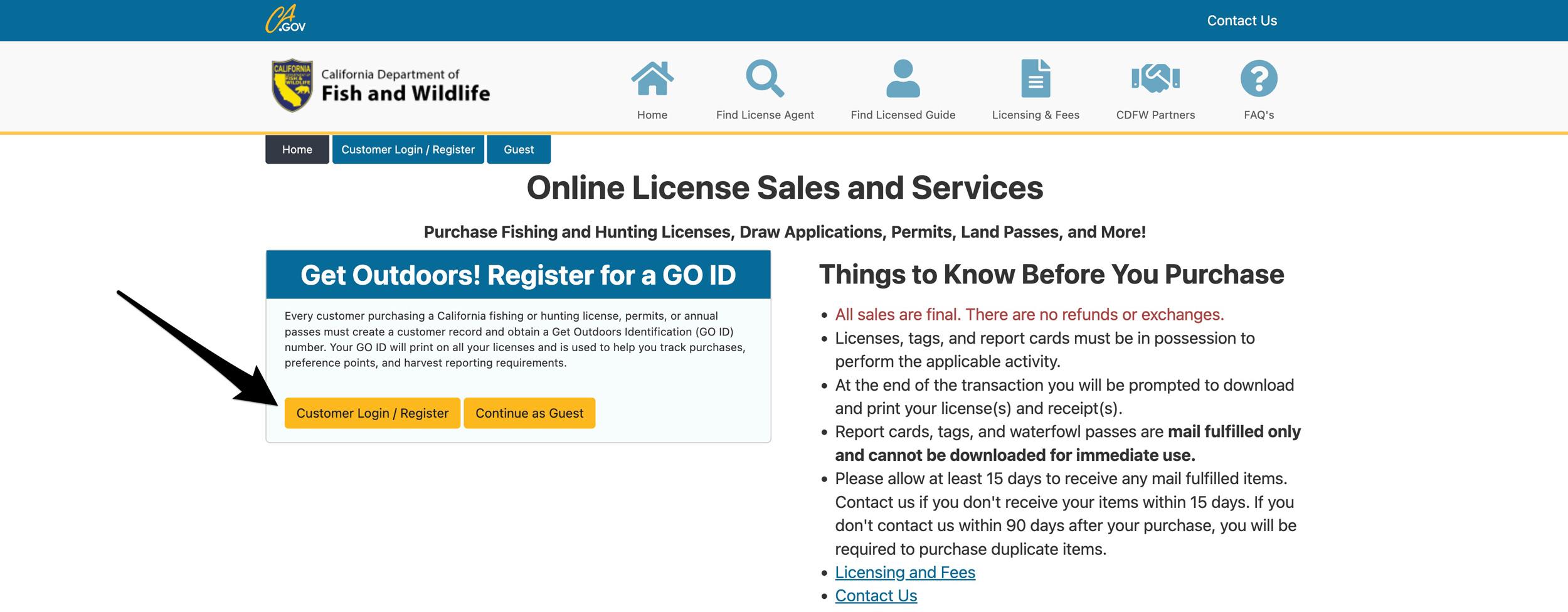Select the Find License Agent magnifier icon

point(765,78)
